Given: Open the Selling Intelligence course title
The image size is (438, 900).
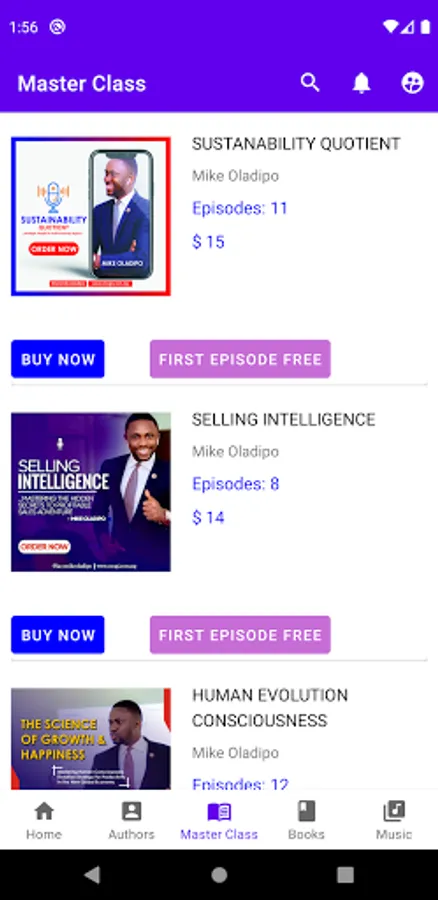Looking at the screenshot, I should 284,420.
